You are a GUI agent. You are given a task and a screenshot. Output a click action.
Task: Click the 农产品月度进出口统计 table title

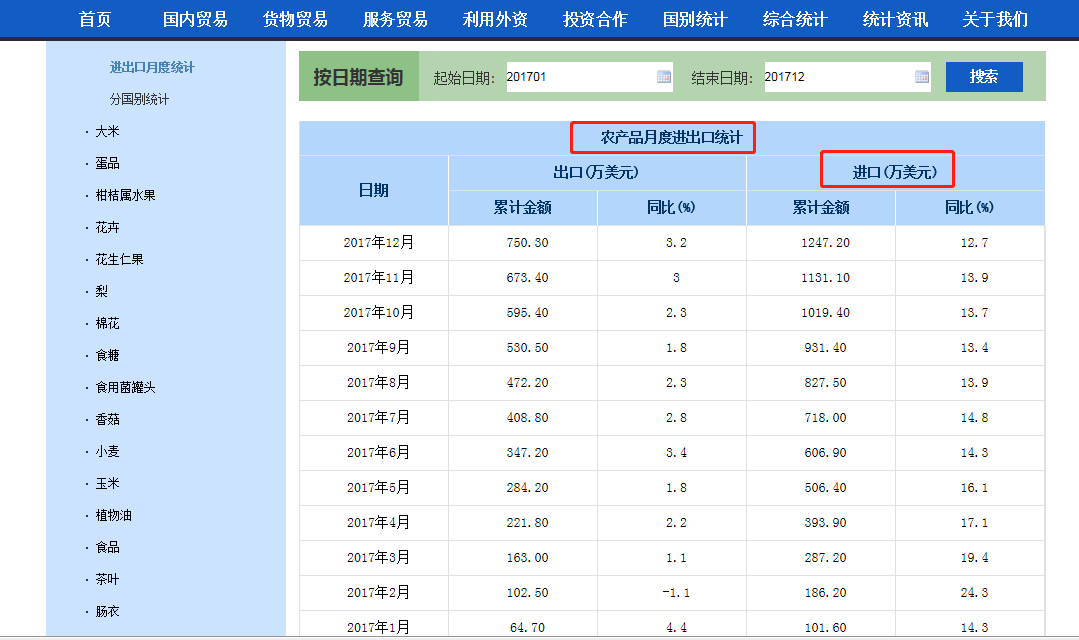click(672, 138)
